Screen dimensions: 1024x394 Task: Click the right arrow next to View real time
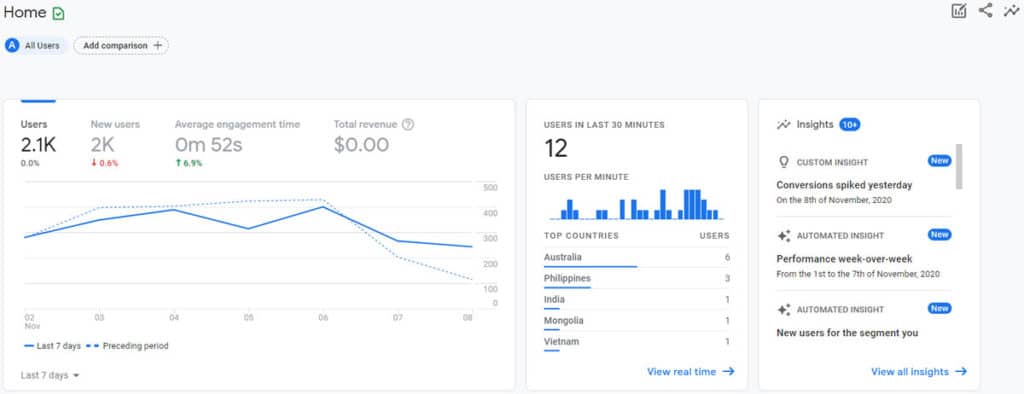coord(728,372)
